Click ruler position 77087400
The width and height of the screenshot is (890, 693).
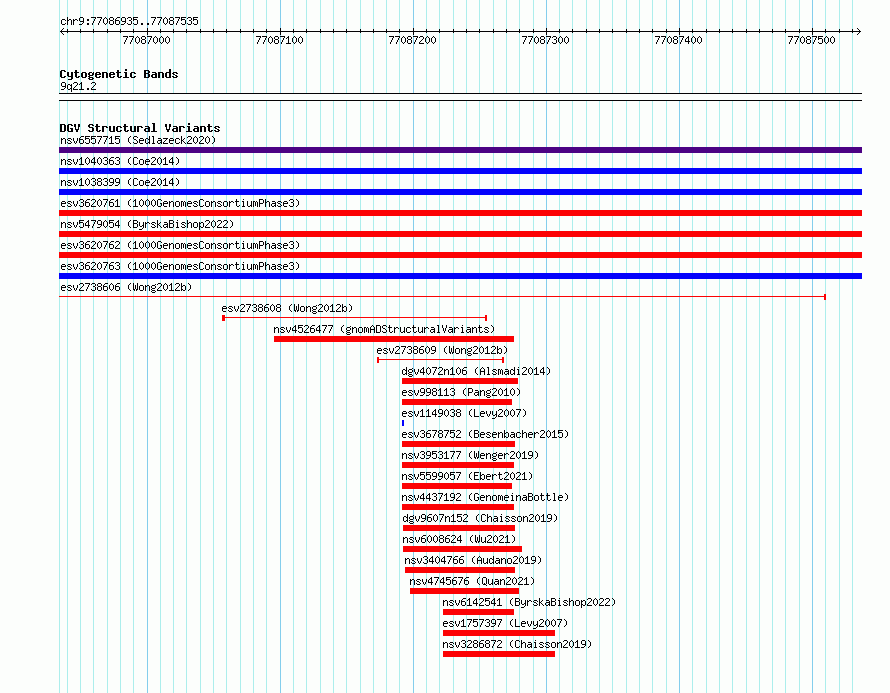coord(678,40)
